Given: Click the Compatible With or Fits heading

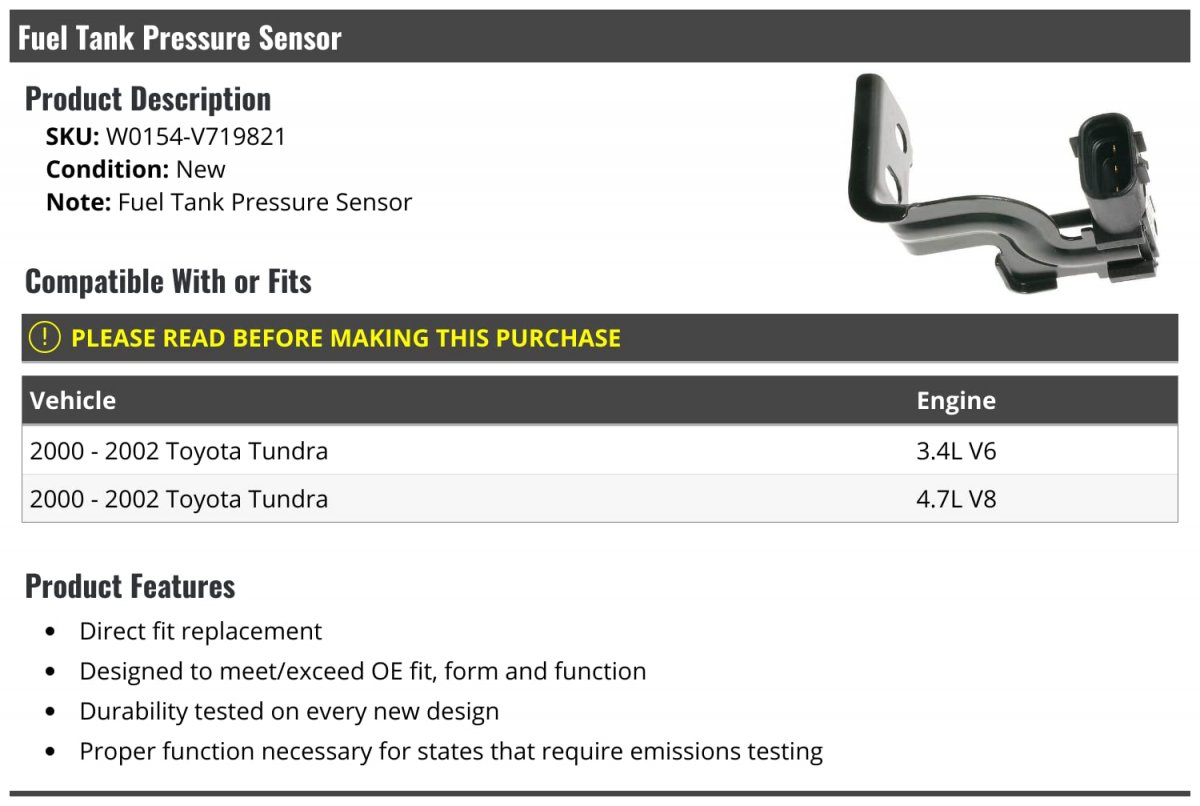Looking at the screenshot, I should (x=168, y=282).
